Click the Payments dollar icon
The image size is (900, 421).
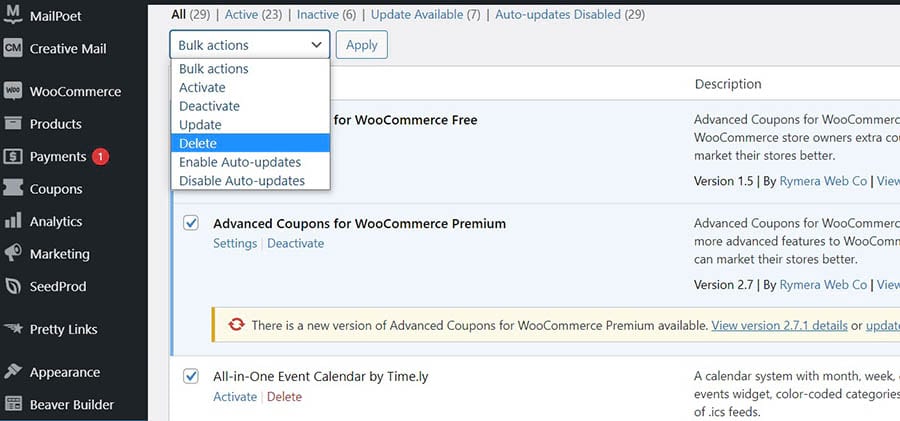coord(13,156)
